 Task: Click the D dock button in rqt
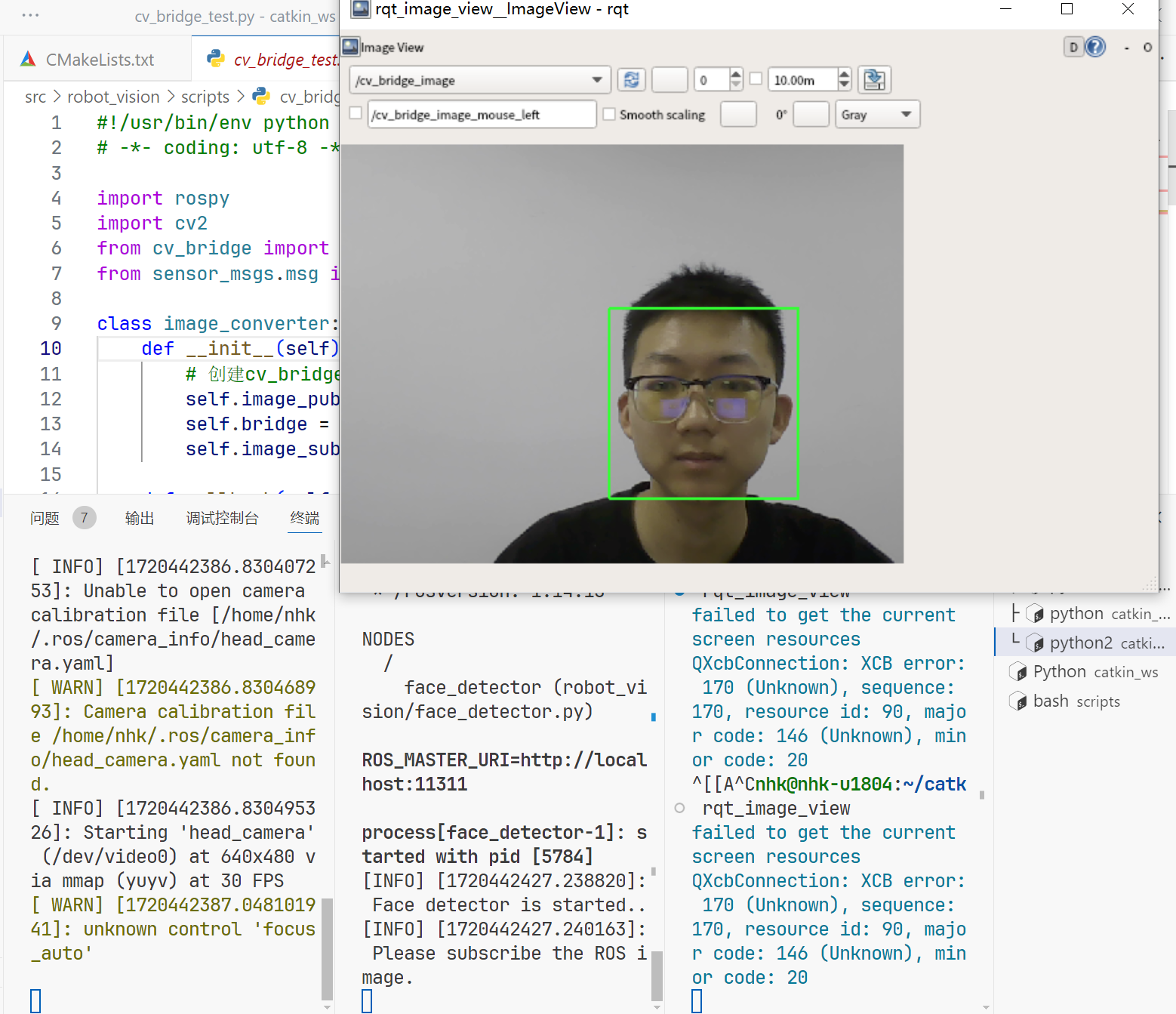coord(1073,48)
